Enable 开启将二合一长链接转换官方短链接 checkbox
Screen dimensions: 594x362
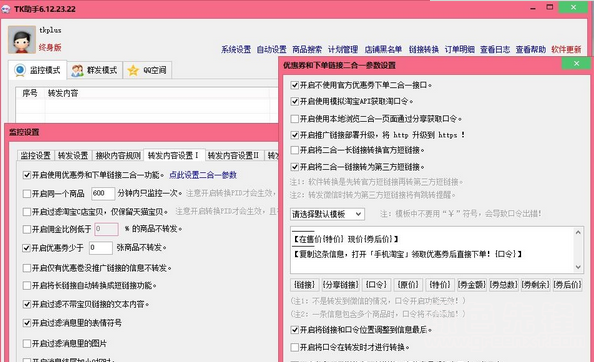click(295, 150)
